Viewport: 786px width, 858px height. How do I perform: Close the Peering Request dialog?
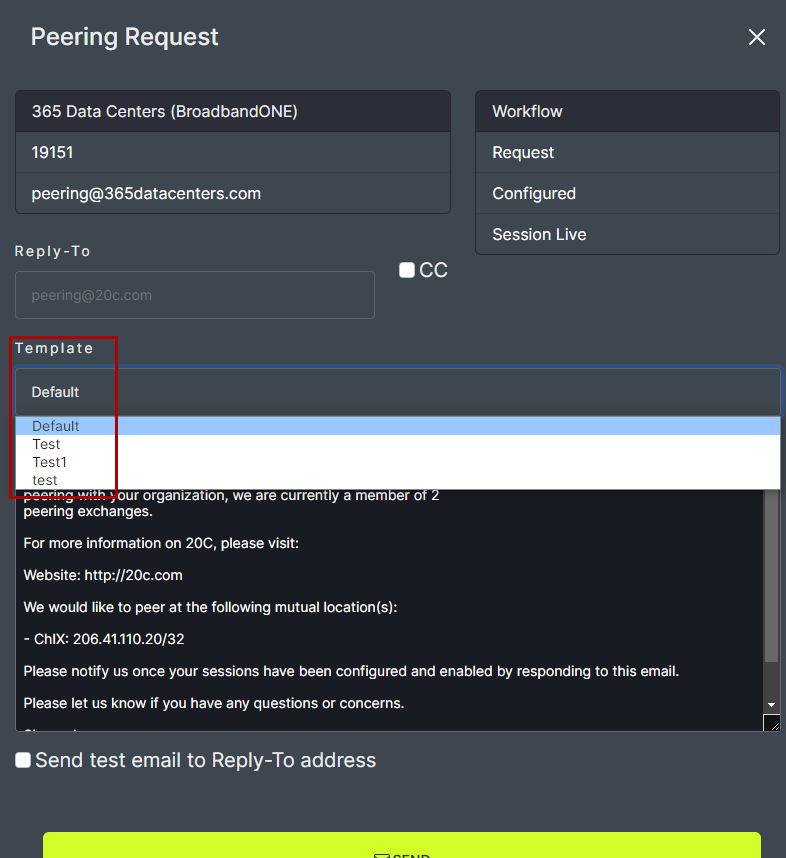pos(757,37)
